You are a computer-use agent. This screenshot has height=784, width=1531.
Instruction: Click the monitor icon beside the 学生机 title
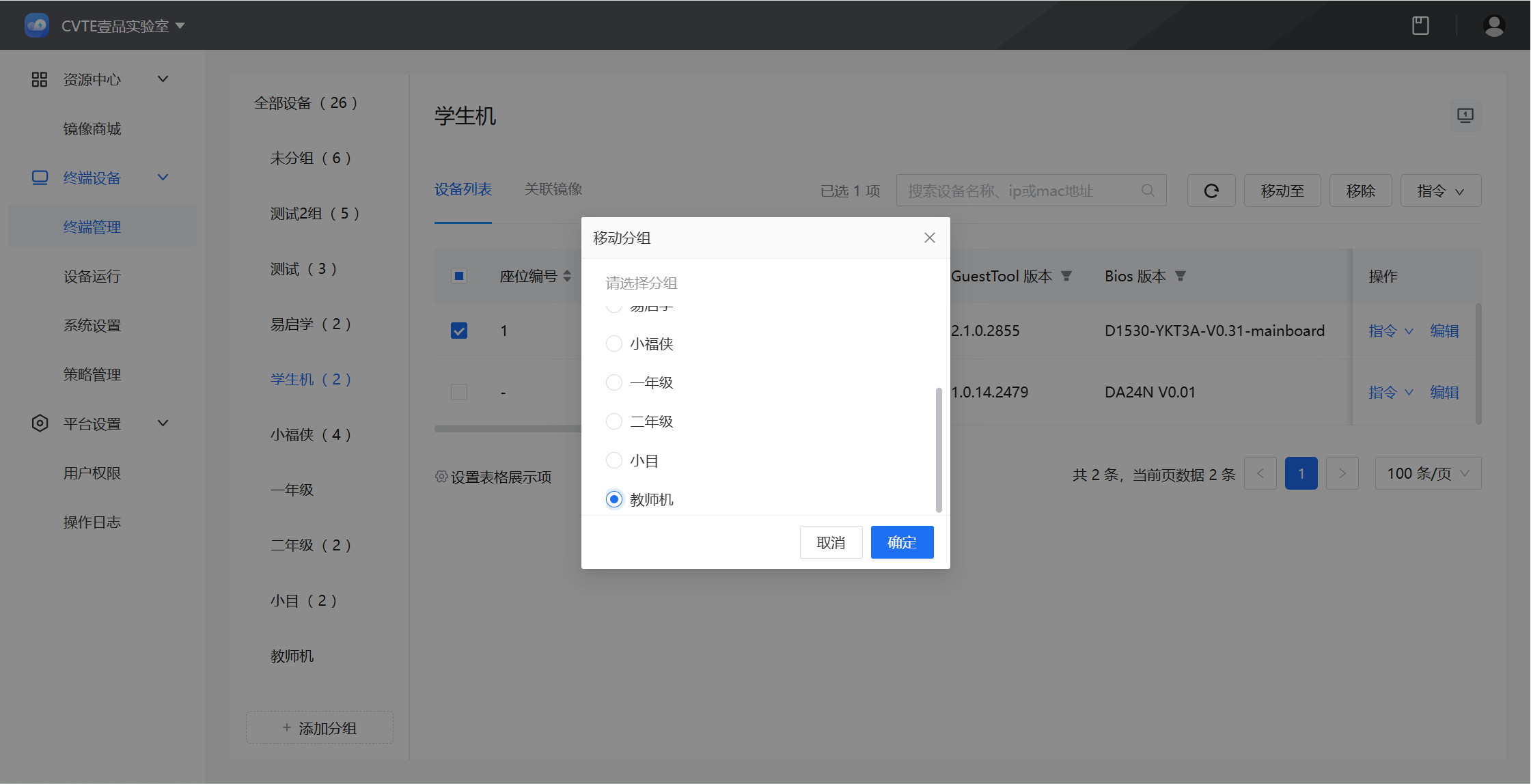pyautogui.click(x=1465, y=115)
